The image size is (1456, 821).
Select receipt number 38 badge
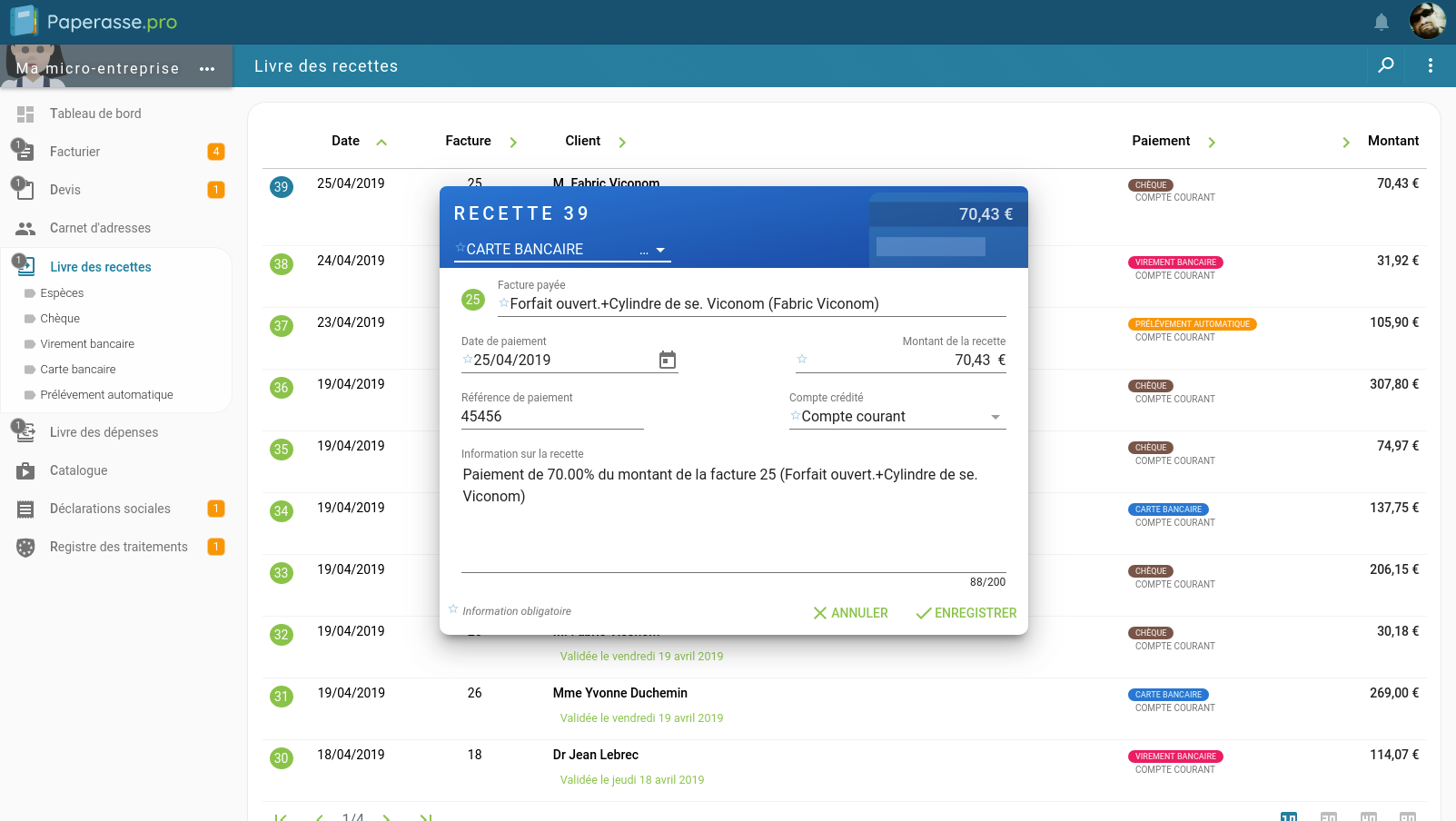282,264
